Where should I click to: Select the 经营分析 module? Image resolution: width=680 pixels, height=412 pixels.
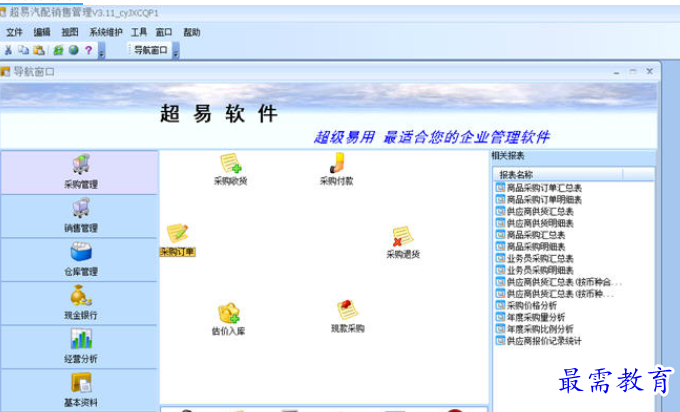[x=79, y=347]
